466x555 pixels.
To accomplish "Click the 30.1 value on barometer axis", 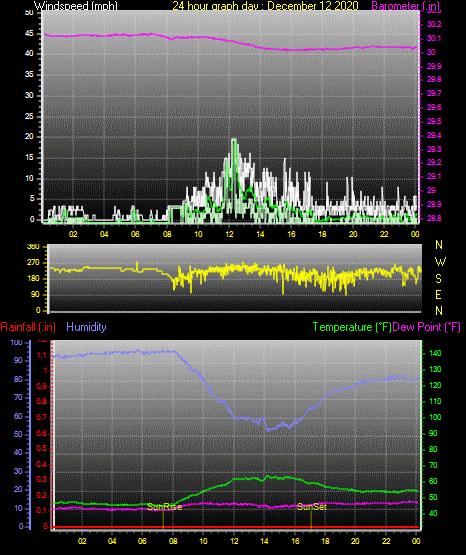I will pyautogui.click(x=434, y=38).
